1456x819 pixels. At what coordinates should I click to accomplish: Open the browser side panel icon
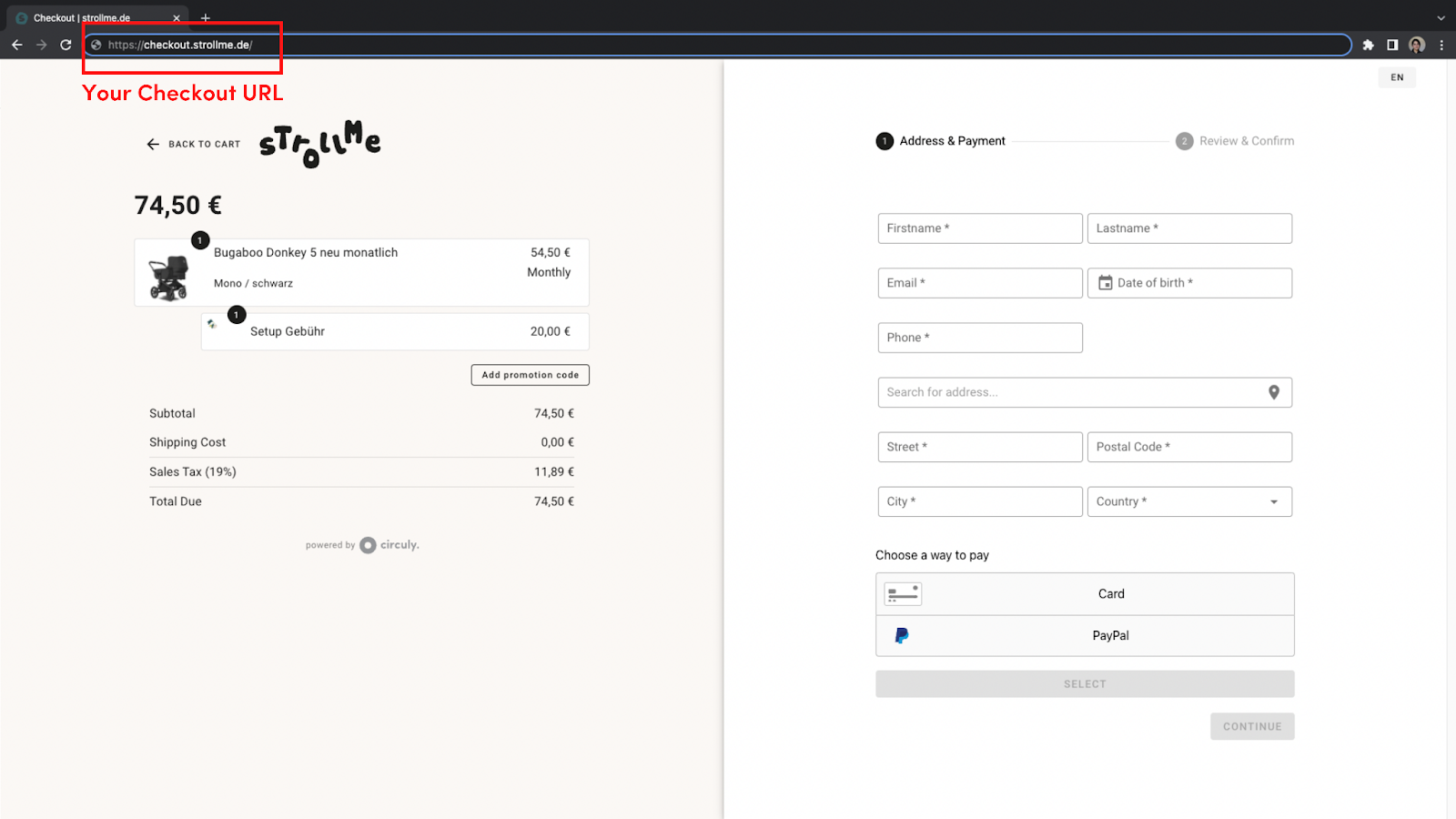click(x=1392, y=45)
